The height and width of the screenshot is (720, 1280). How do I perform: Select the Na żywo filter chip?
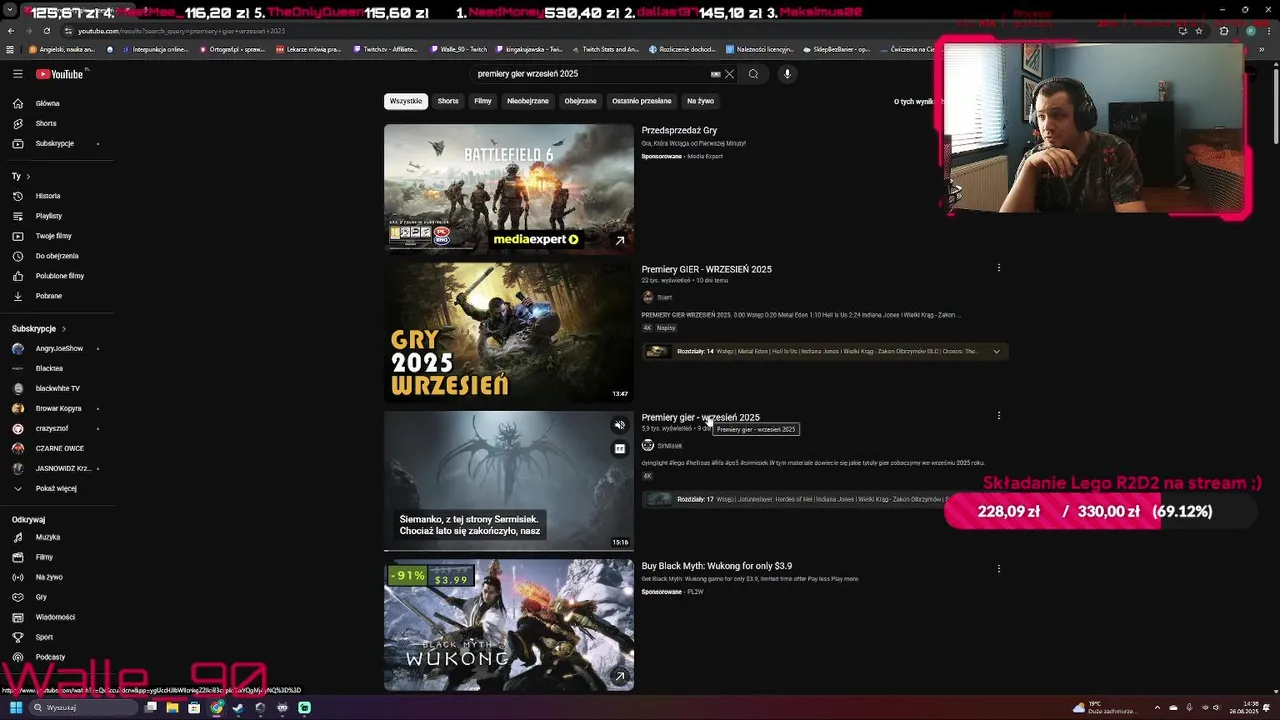[x=700, y=101]
